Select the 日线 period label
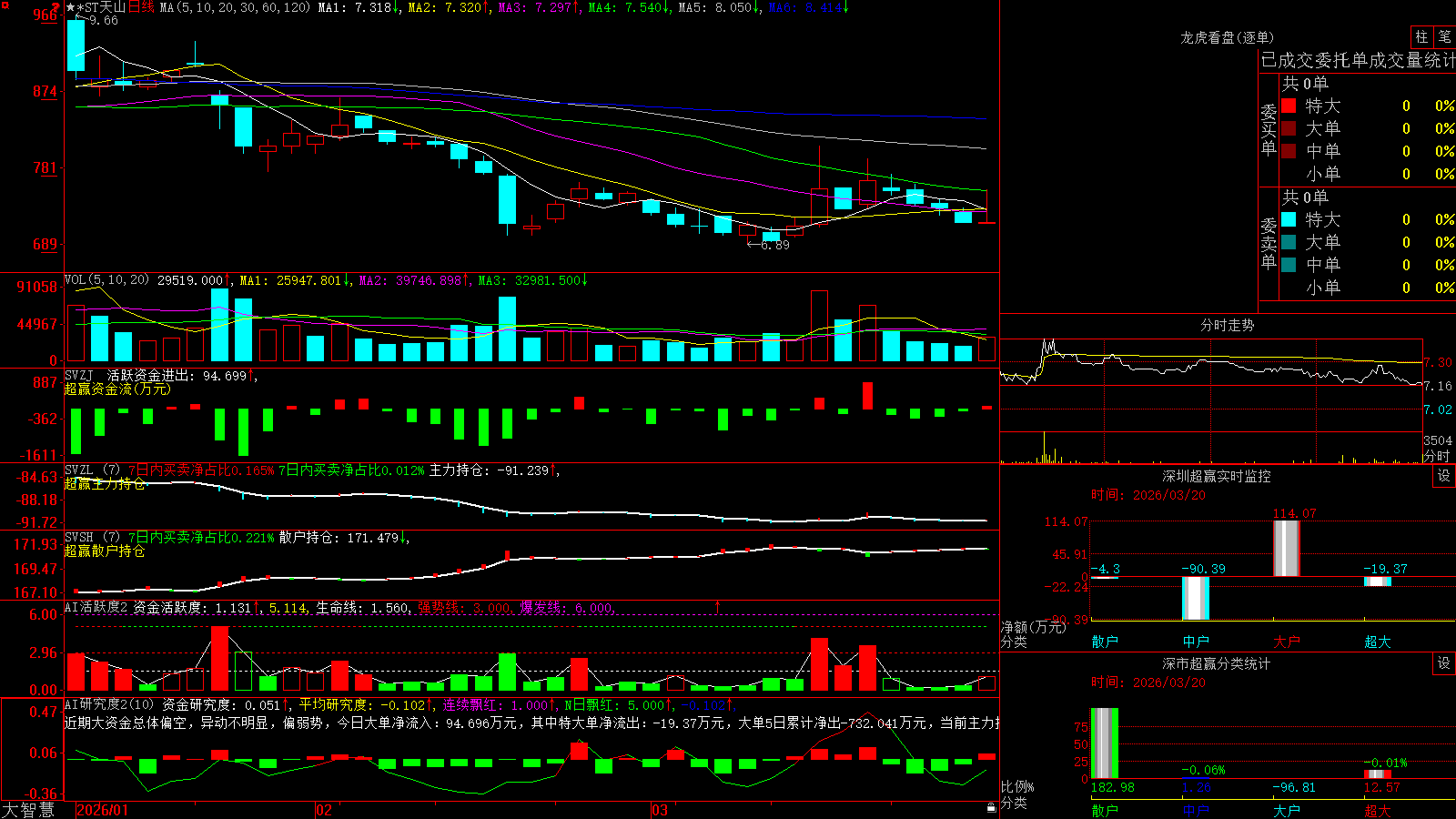The width and height of the screenshot is (1456, 819). click(141, 7)
